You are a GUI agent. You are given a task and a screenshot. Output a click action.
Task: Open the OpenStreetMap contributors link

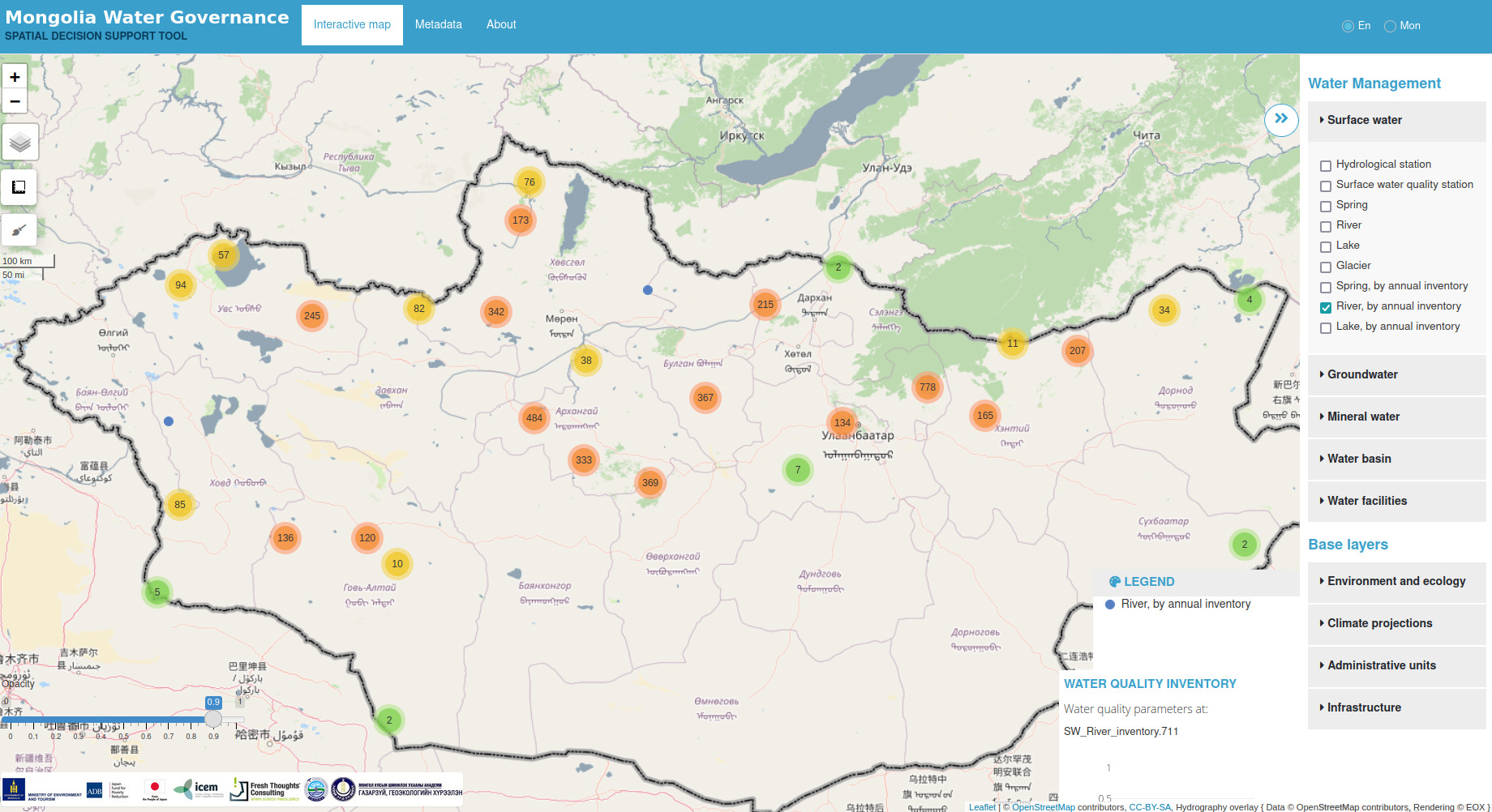1044,807
